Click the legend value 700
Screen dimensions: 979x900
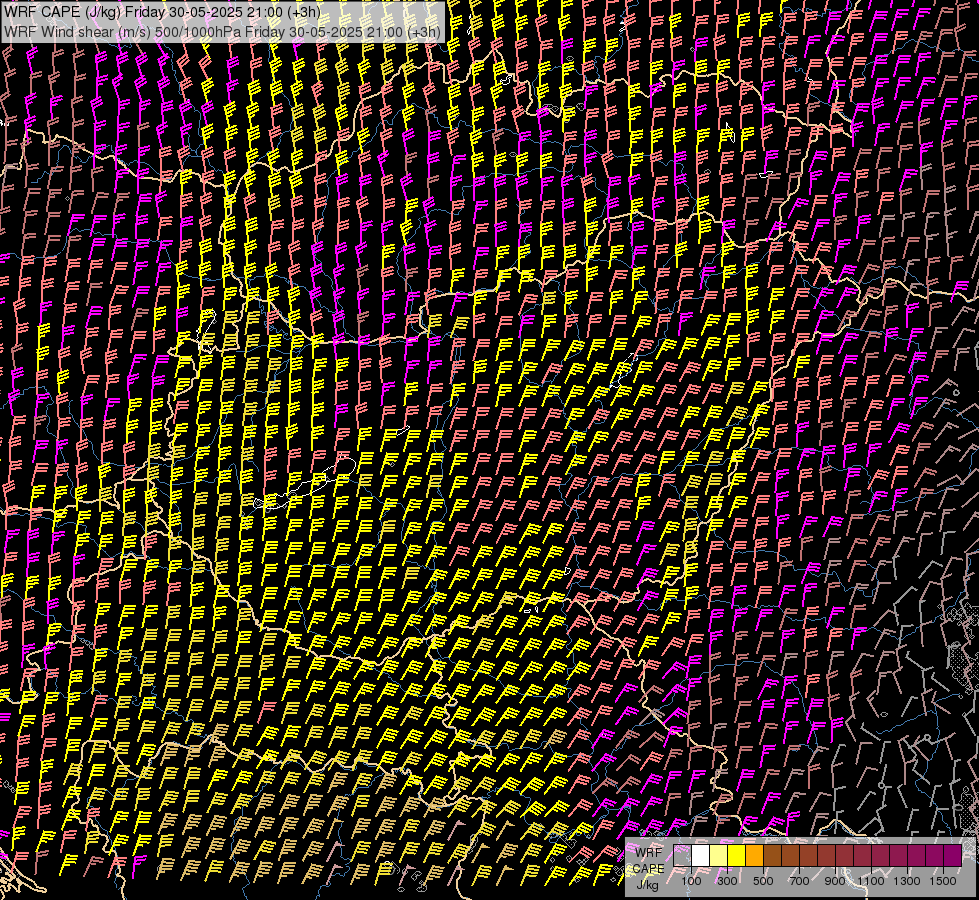[799, 881]
